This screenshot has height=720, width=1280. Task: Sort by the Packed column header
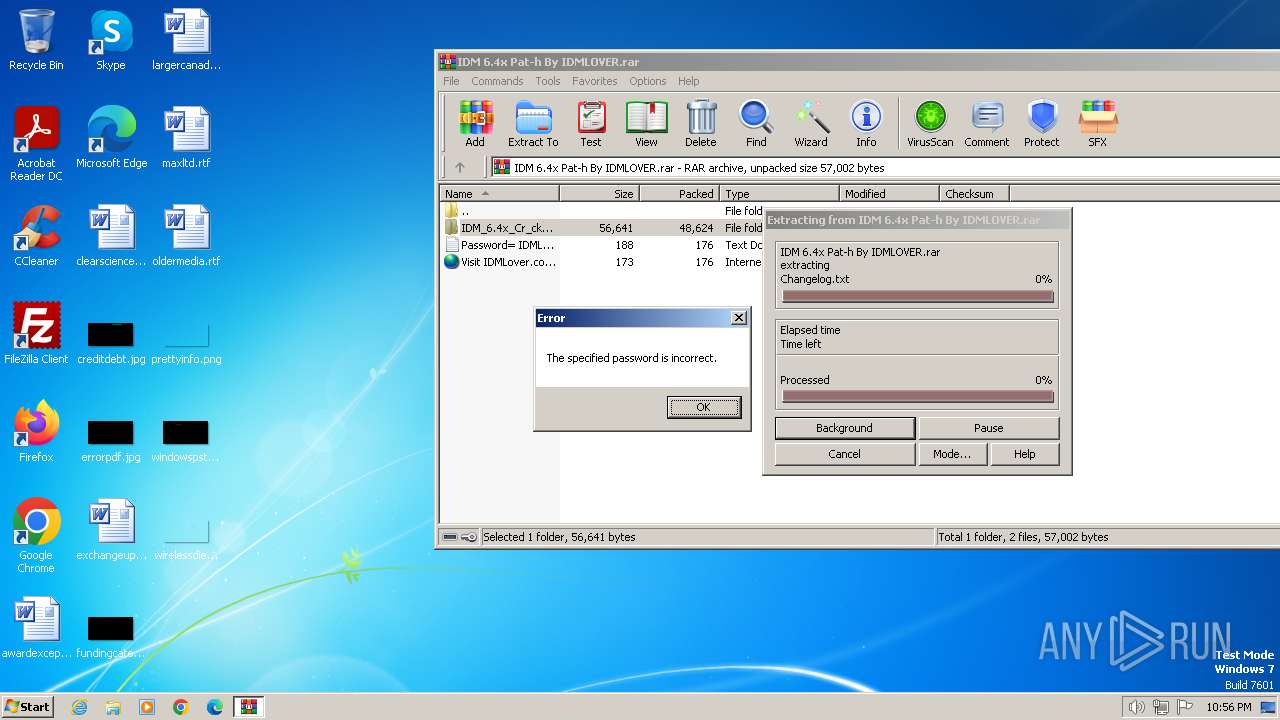pos(680,194)
